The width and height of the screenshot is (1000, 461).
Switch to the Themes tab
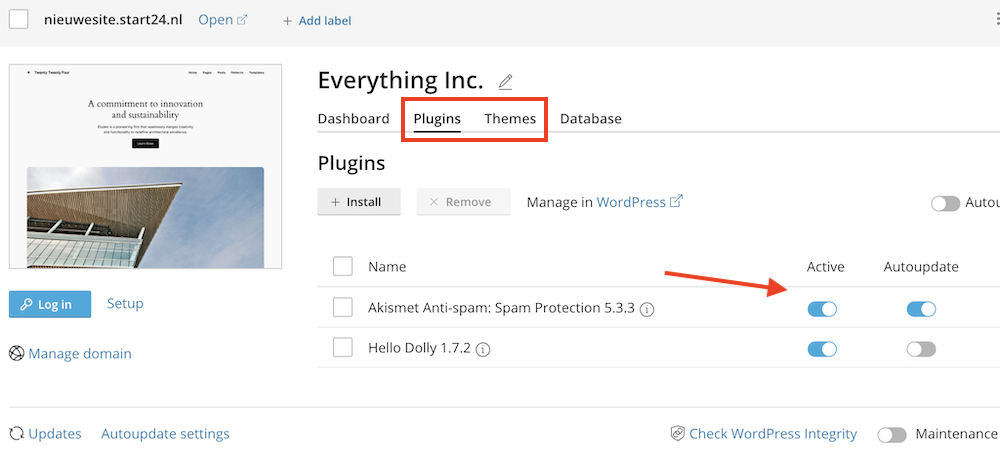[x=510, y=118]
